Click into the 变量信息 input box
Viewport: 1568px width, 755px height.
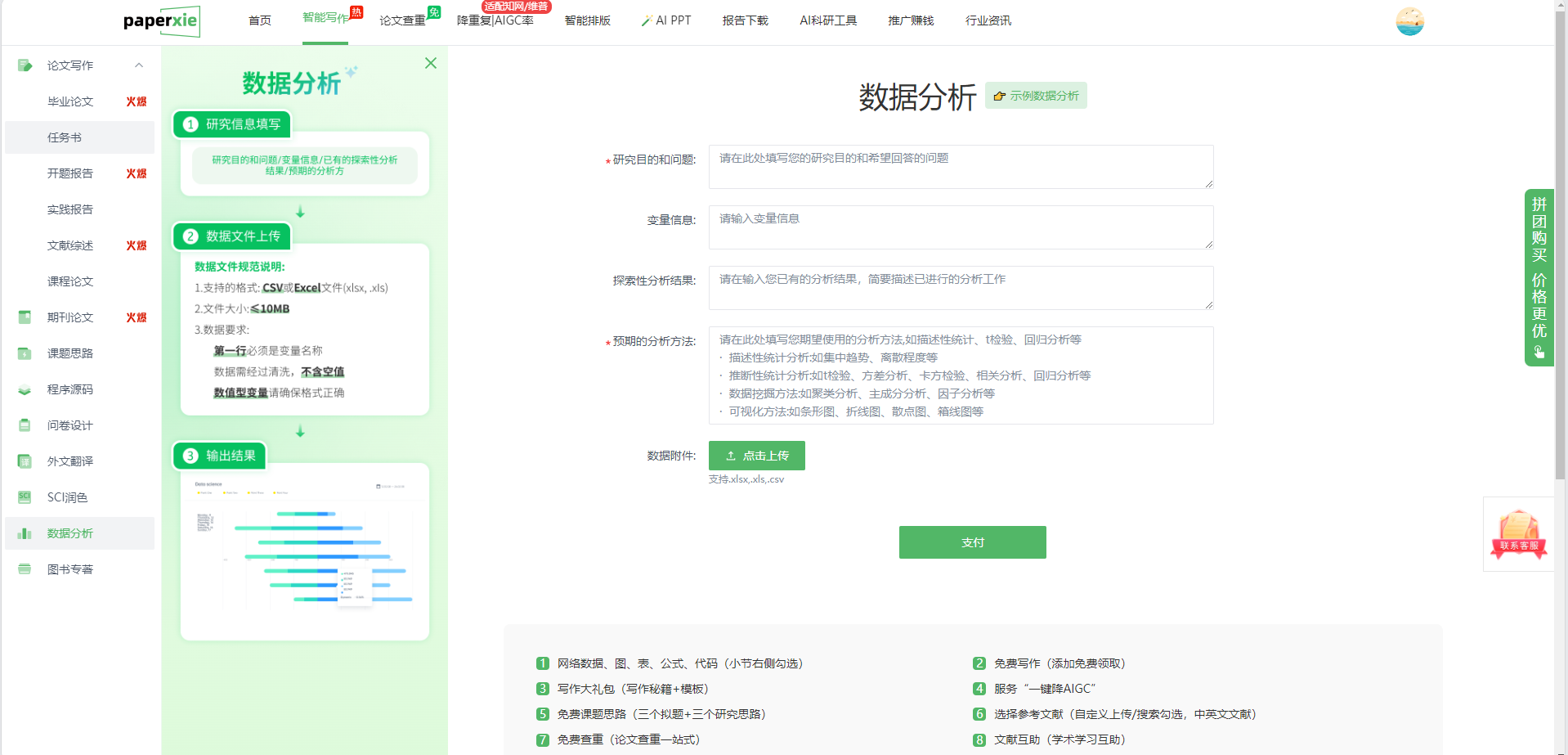pyautogui.click(x=960, y=227)
